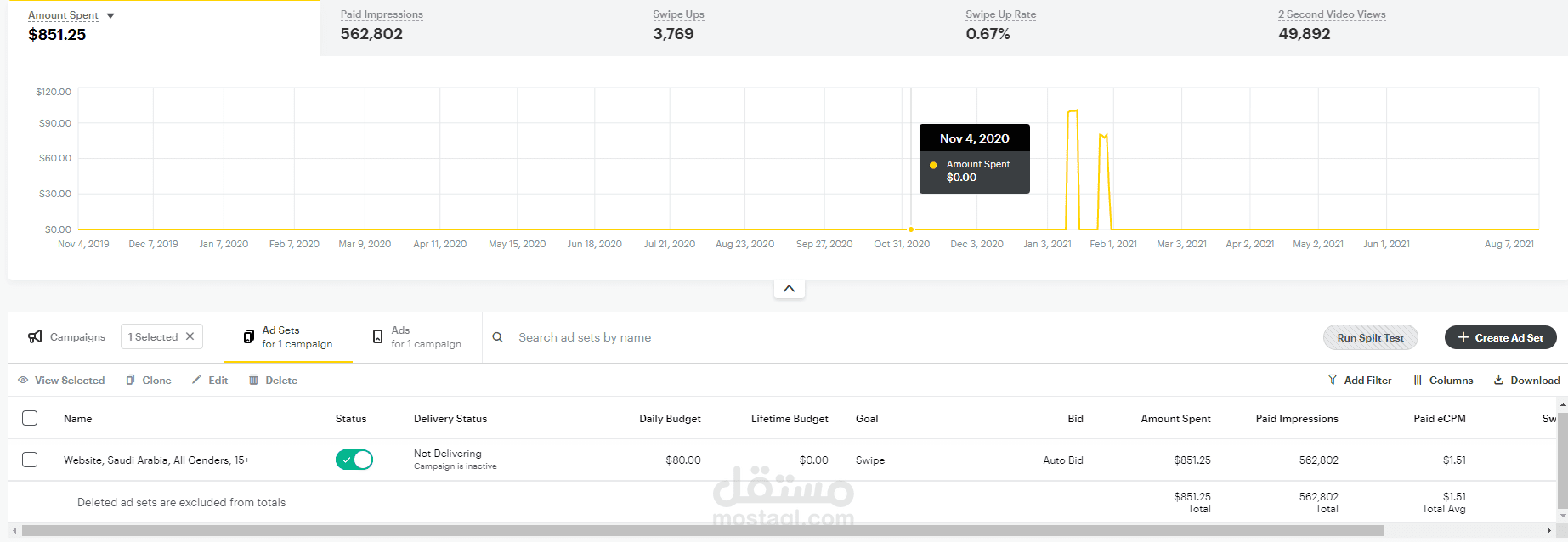The width and height of the screenshot is (1568, 542).
Task: Toggle the ad set status switch off
Action: point(354,460)
